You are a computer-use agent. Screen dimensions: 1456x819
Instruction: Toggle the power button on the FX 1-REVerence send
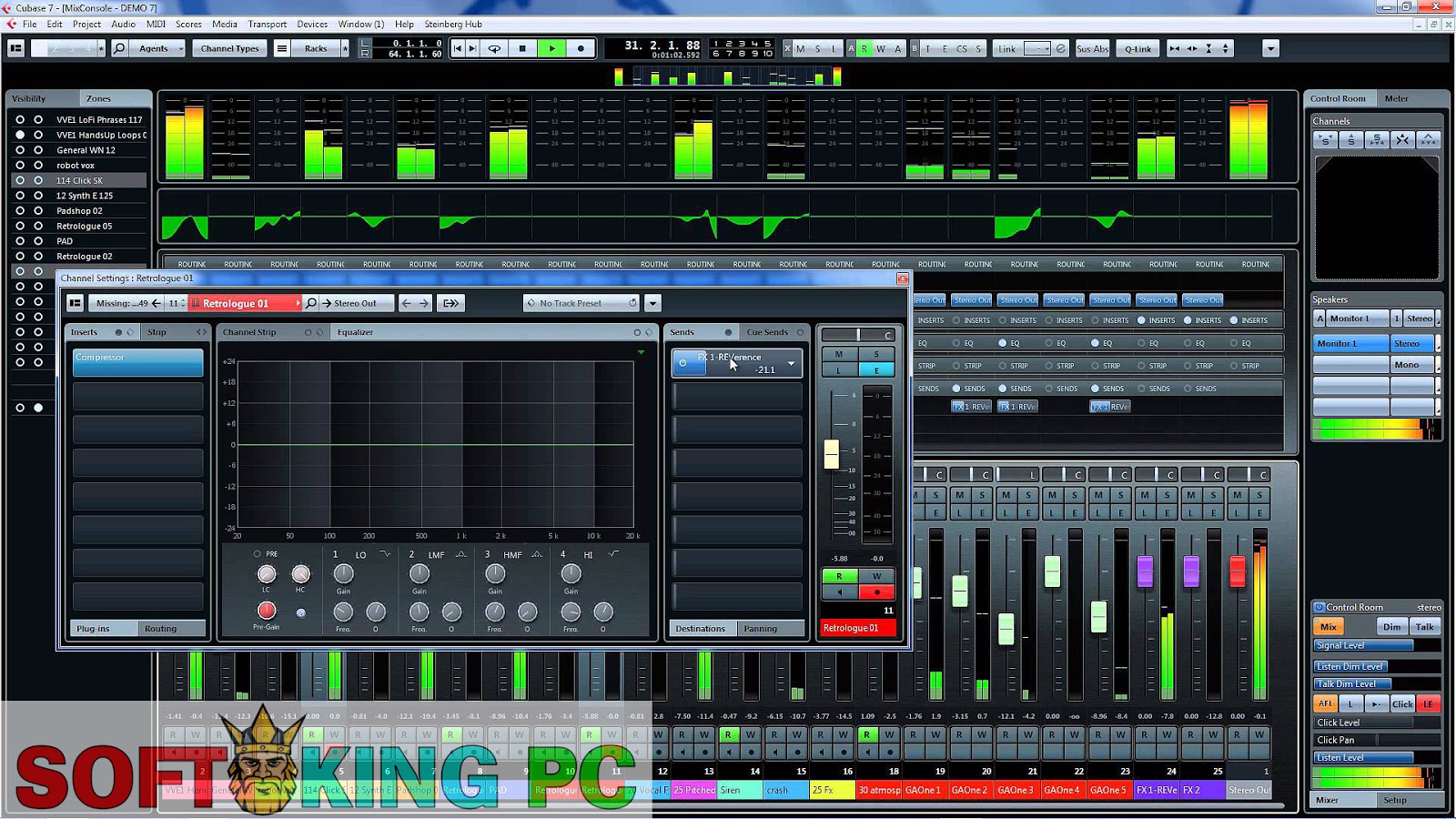682,363
